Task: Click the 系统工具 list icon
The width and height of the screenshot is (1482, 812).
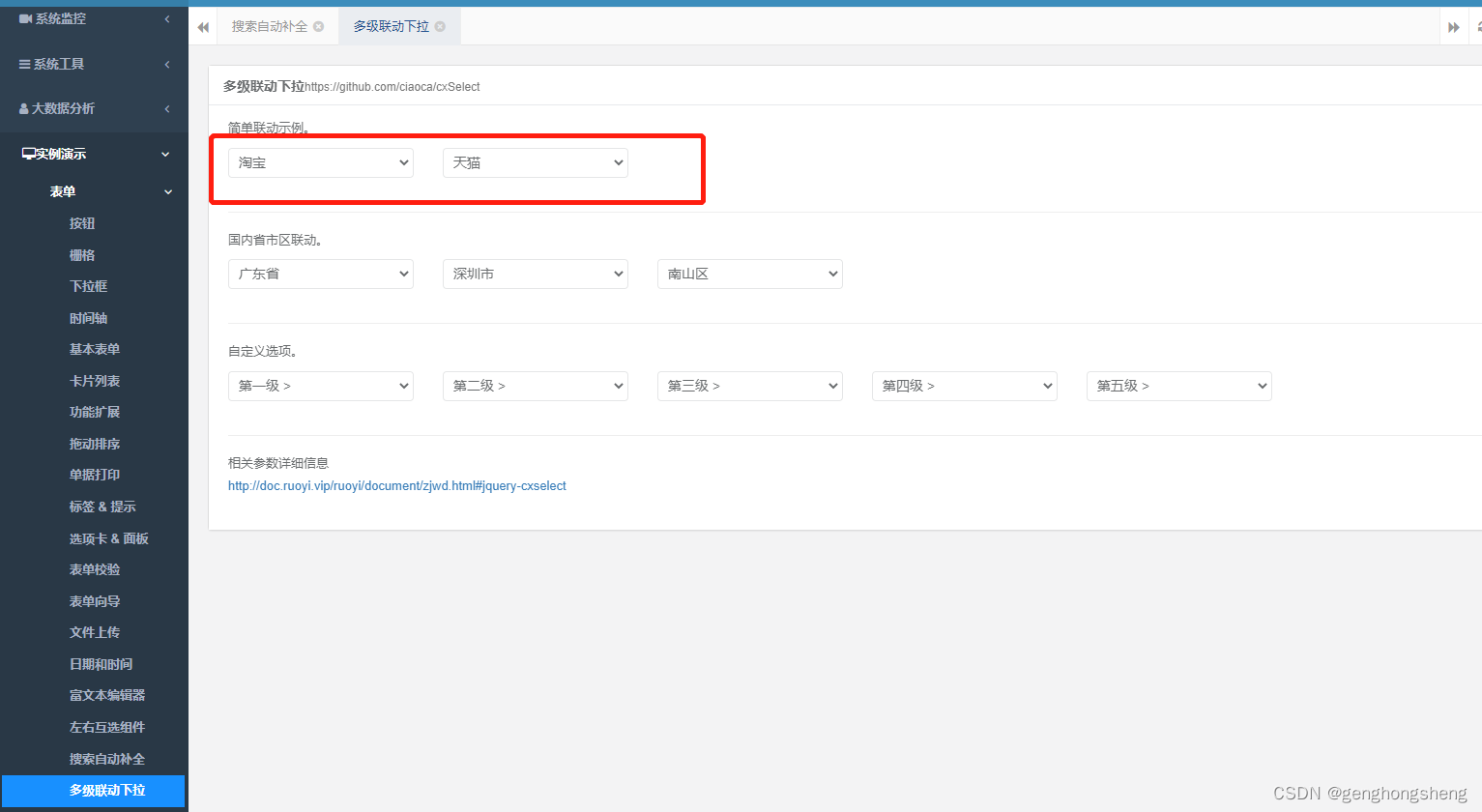Action: (x=23, y=64)
